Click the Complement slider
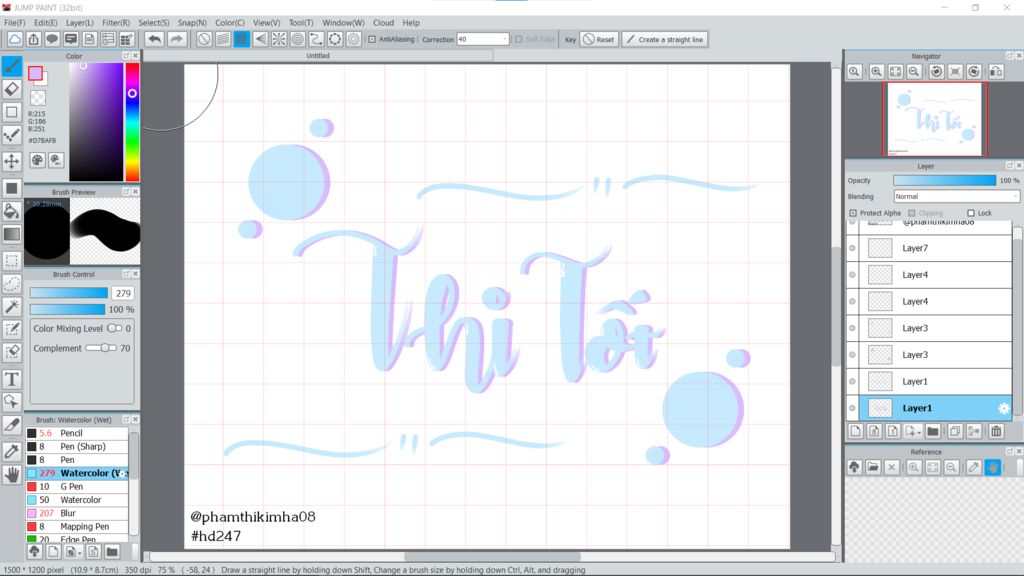1024x576 pixels. 101,348
